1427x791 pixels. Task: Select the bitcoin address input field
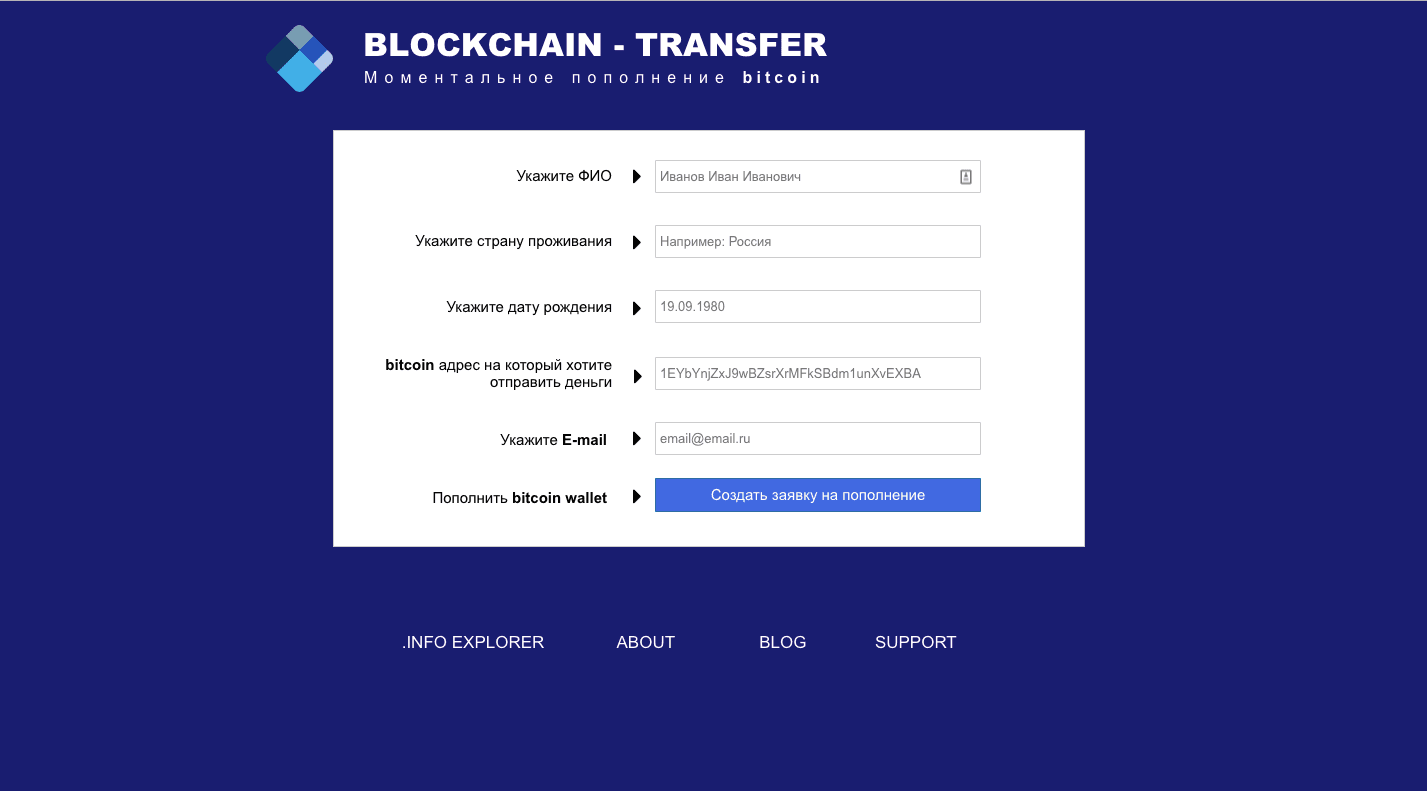(817, 373)
